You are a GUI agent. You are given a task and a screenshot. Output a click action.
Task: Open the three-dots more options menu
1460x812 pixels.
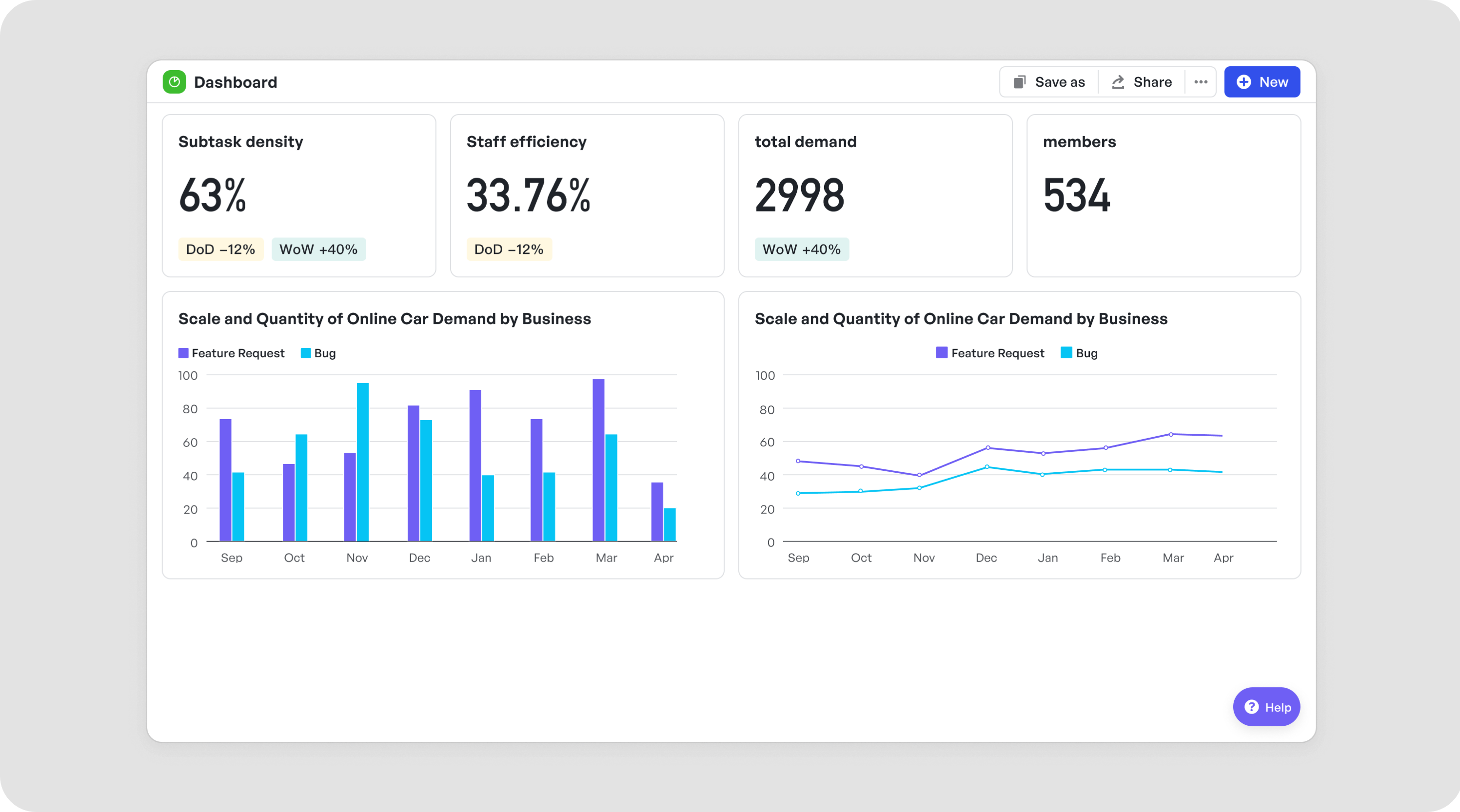click(1201, 82)
